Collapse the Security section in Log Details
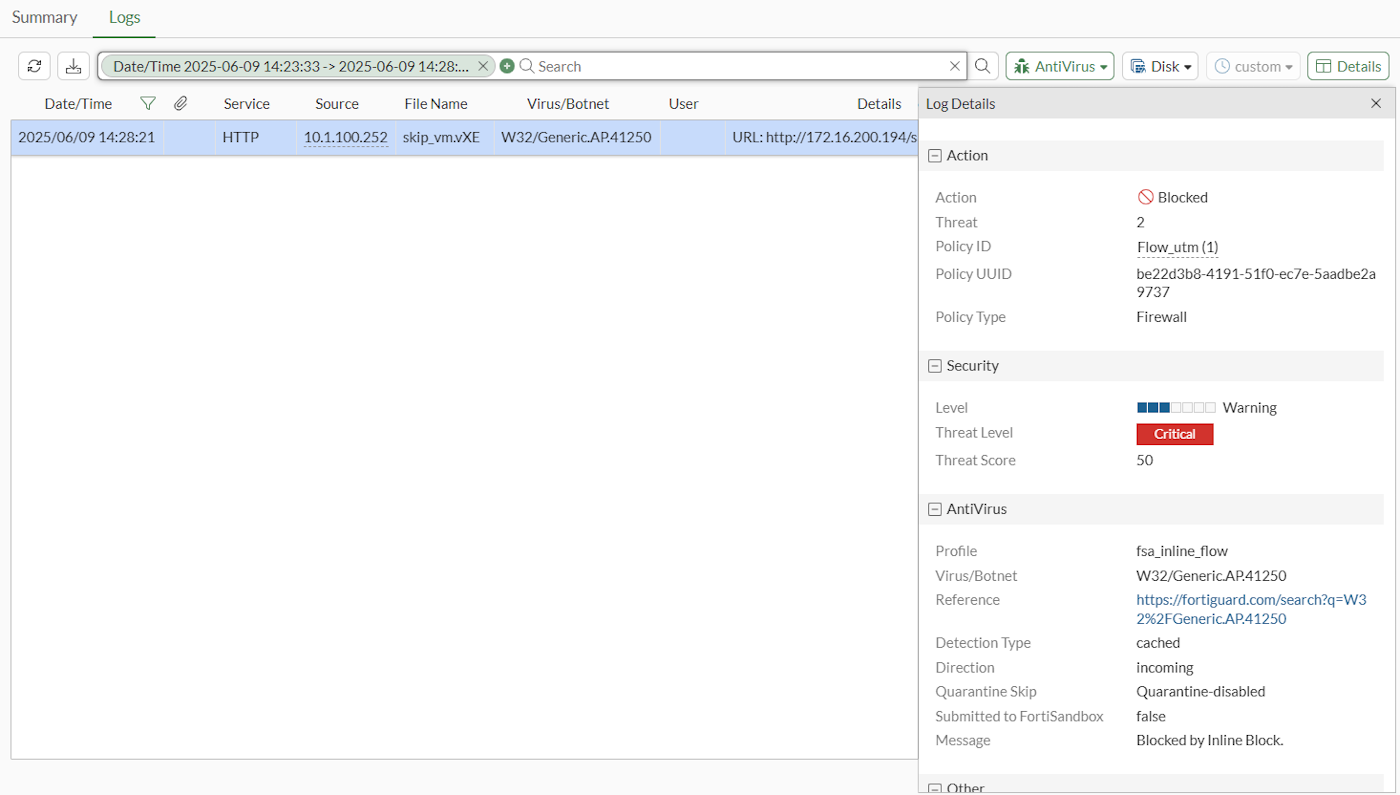 [935, 365]
